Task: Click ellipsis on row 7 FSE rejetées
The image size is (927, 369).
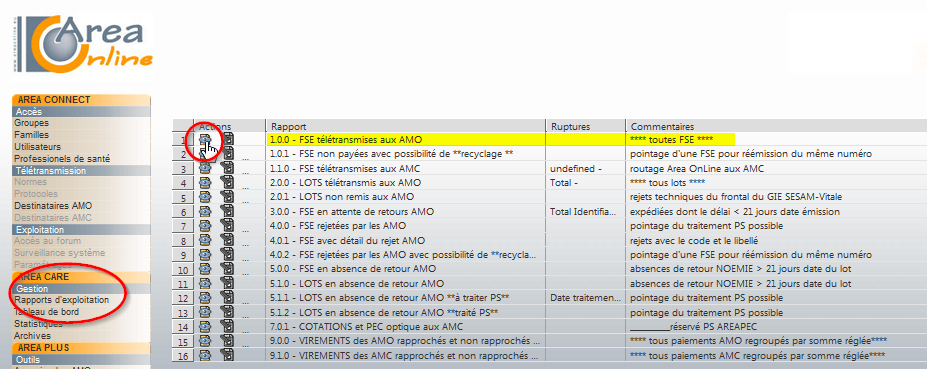Action: tap(245, 229)
